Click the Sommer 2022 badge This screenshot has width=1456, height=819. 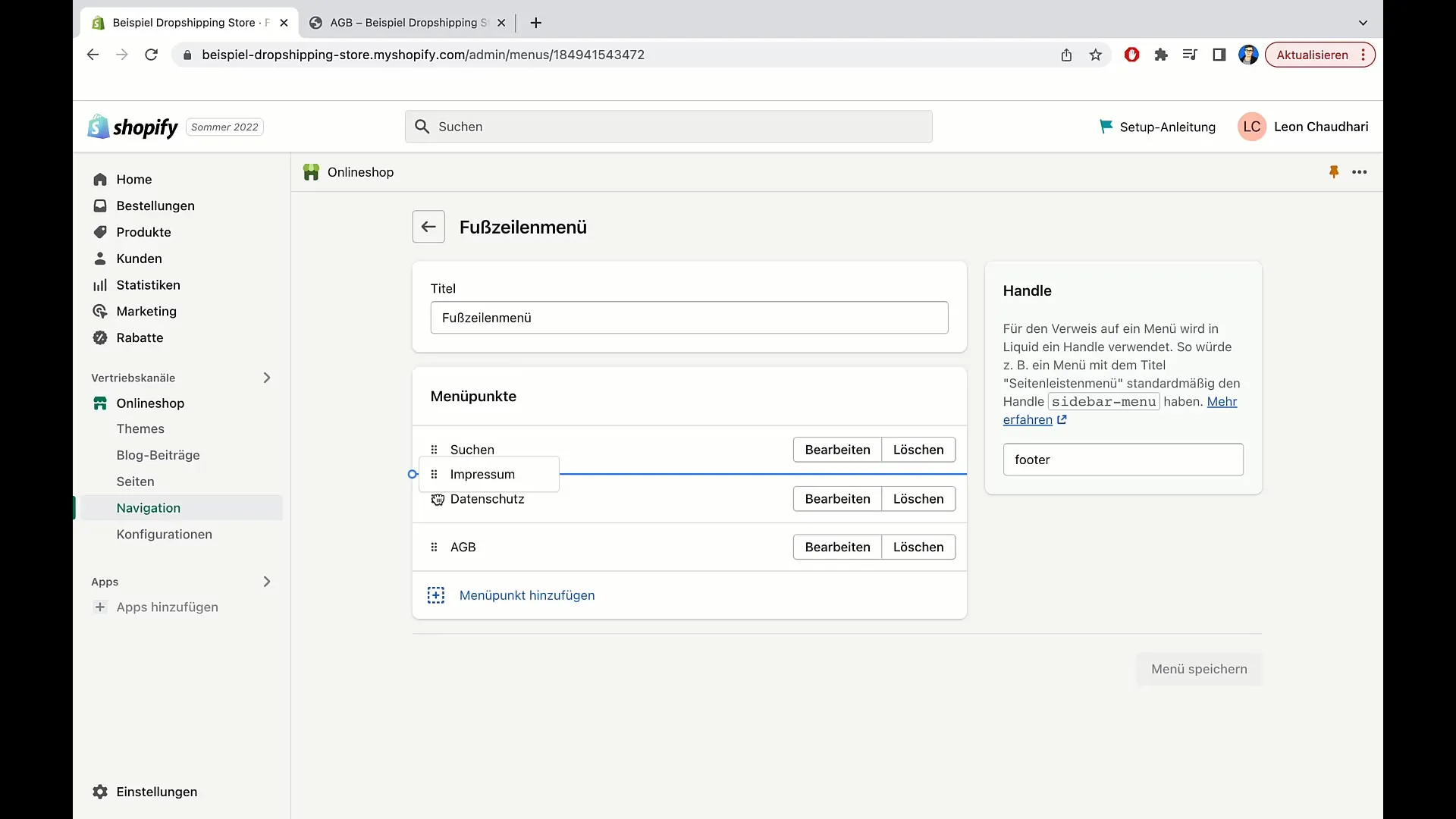coord(224,127)
